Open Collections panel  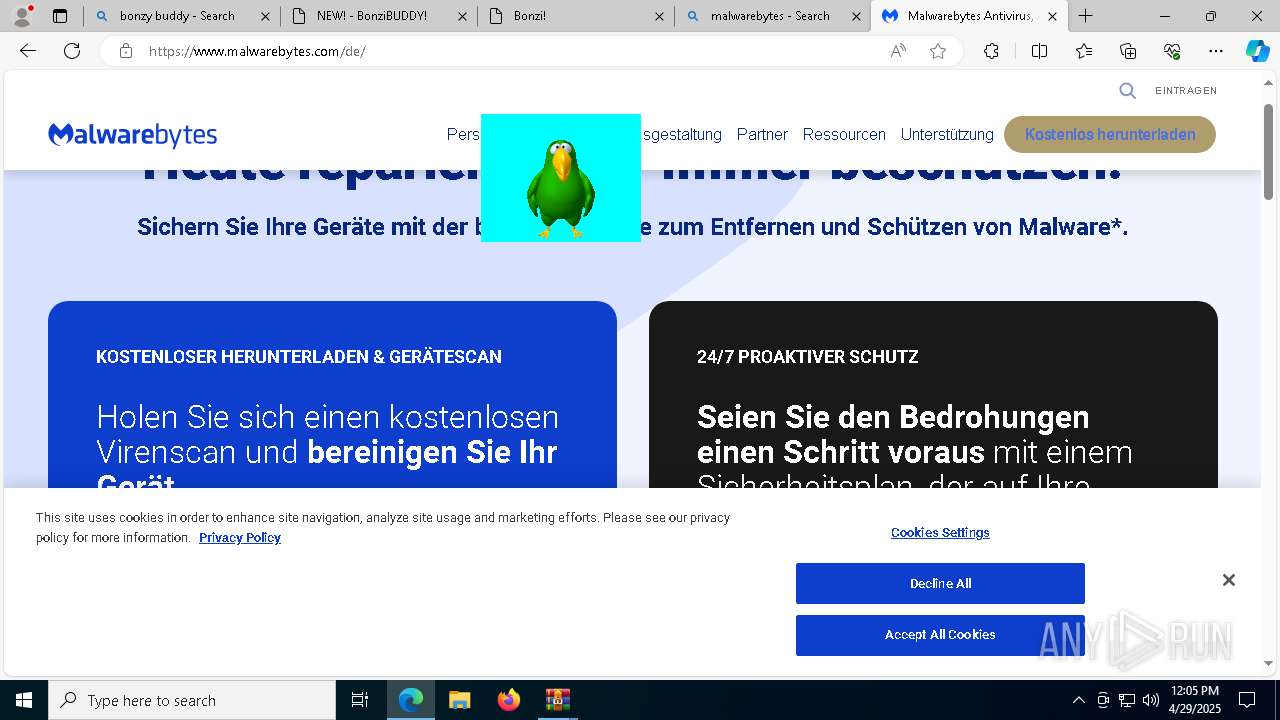(1128, 51)
